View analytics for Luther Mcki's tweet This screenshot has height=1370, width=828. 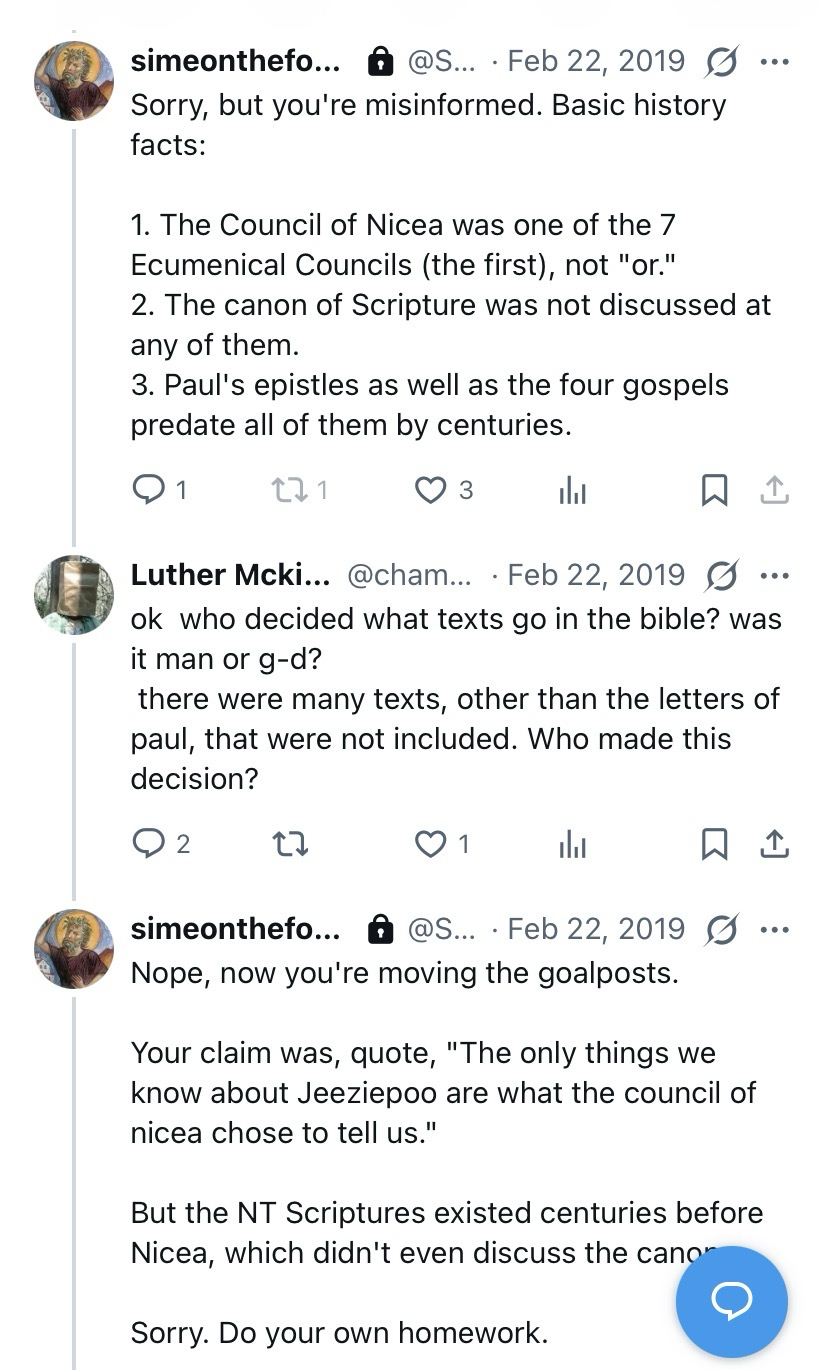tap(572, 844)
